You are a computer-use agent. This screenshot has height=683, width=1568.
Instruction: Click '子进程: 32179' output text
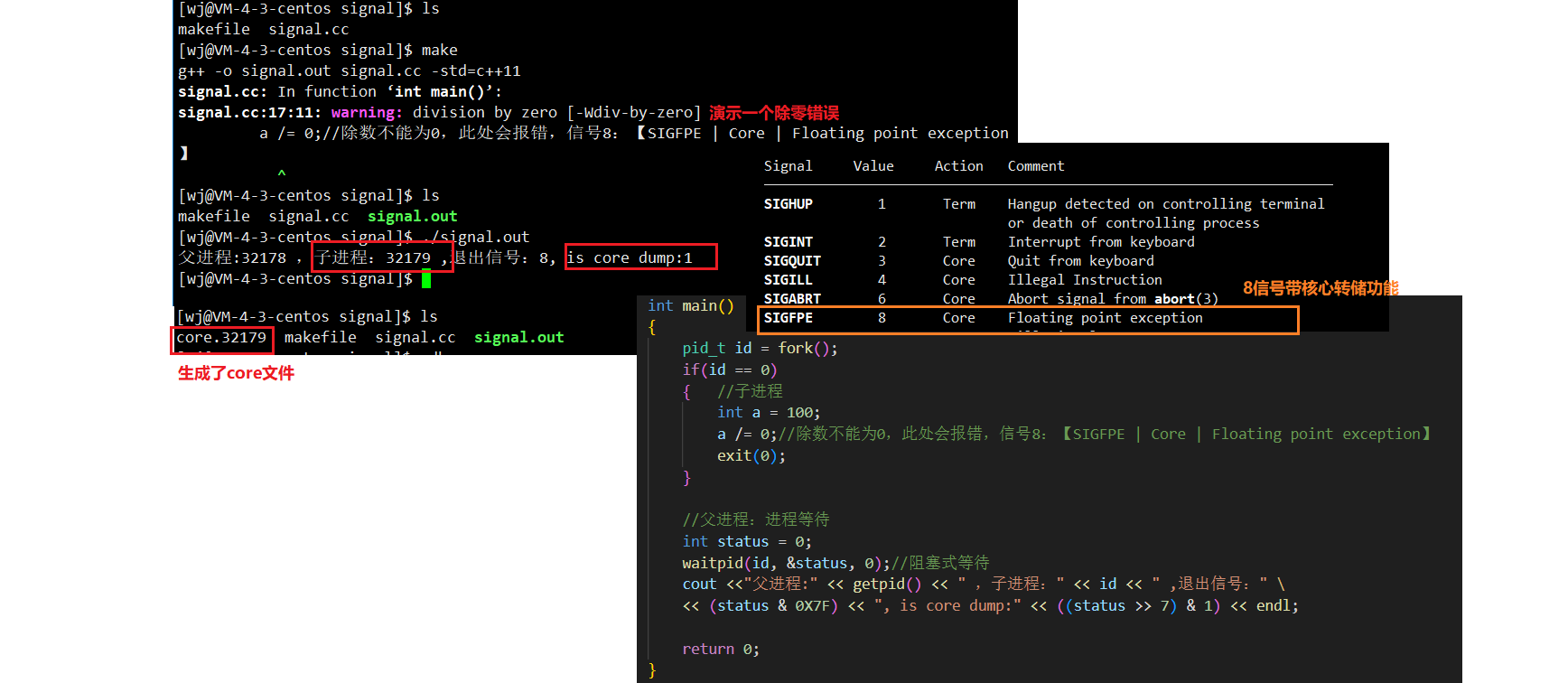372,257
